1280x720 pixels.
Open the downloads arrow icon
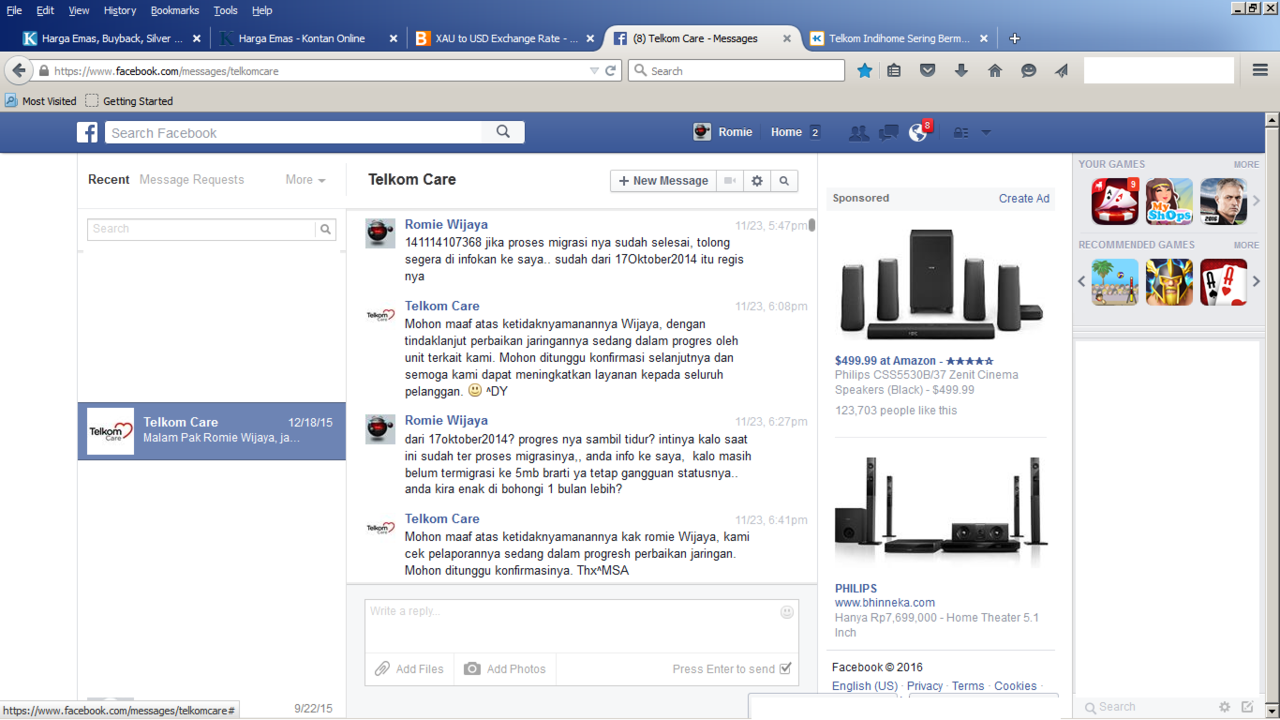pyautogui.click(x=961, y=71)
